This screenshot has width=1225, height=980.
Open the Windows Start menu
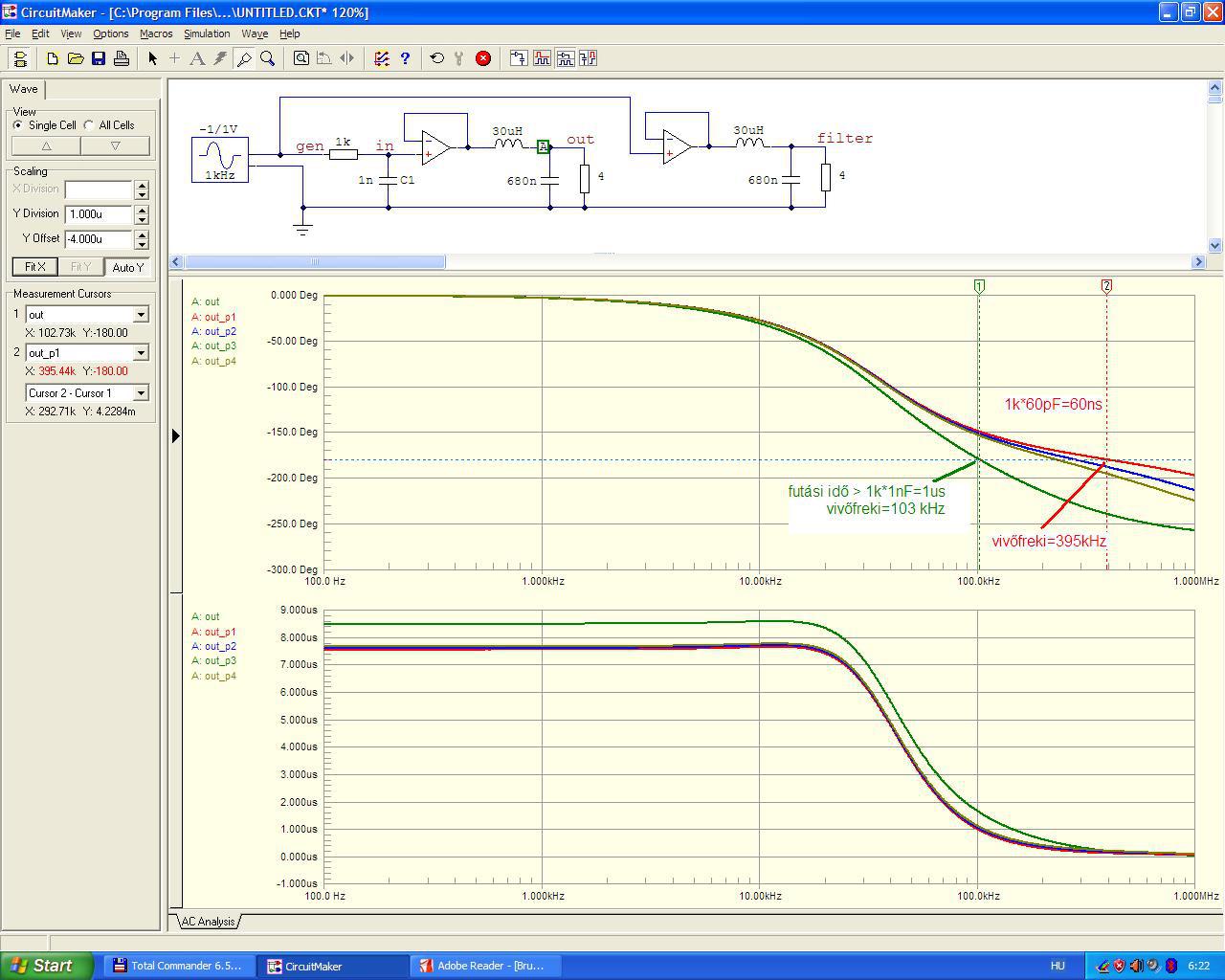tap(47, 966)
